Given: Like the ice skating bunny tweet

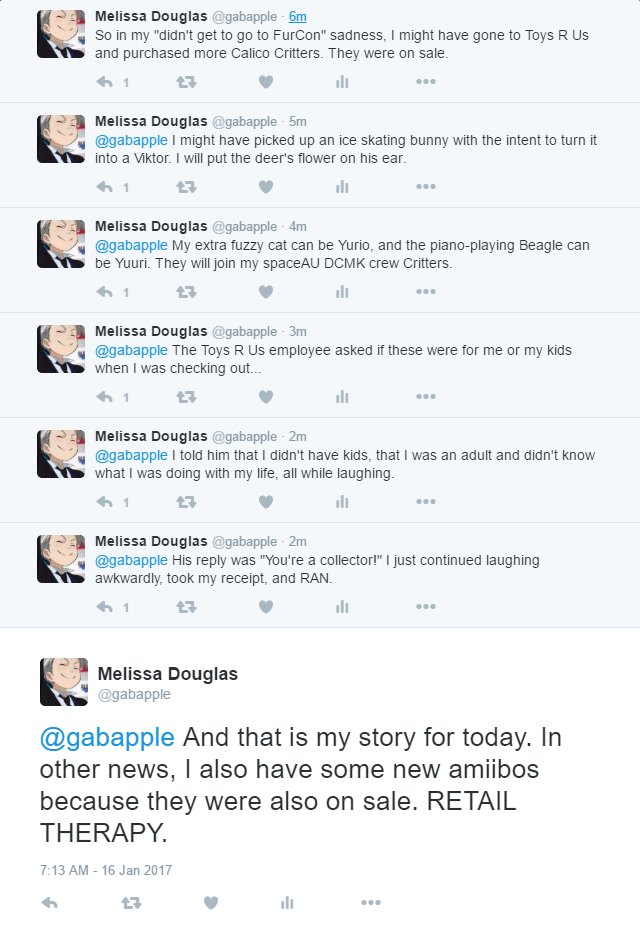Looking at the screenshot, I should pos(266,187).
